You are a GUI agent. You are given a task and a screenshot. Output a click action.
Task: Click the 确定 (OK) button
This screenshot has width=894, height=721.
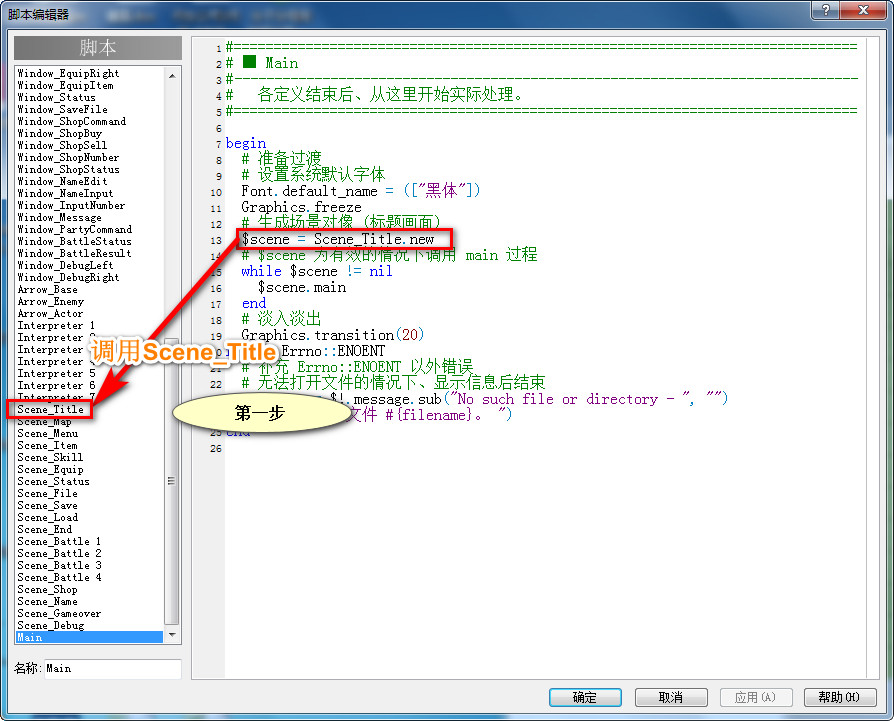click(x=585, y=697)
